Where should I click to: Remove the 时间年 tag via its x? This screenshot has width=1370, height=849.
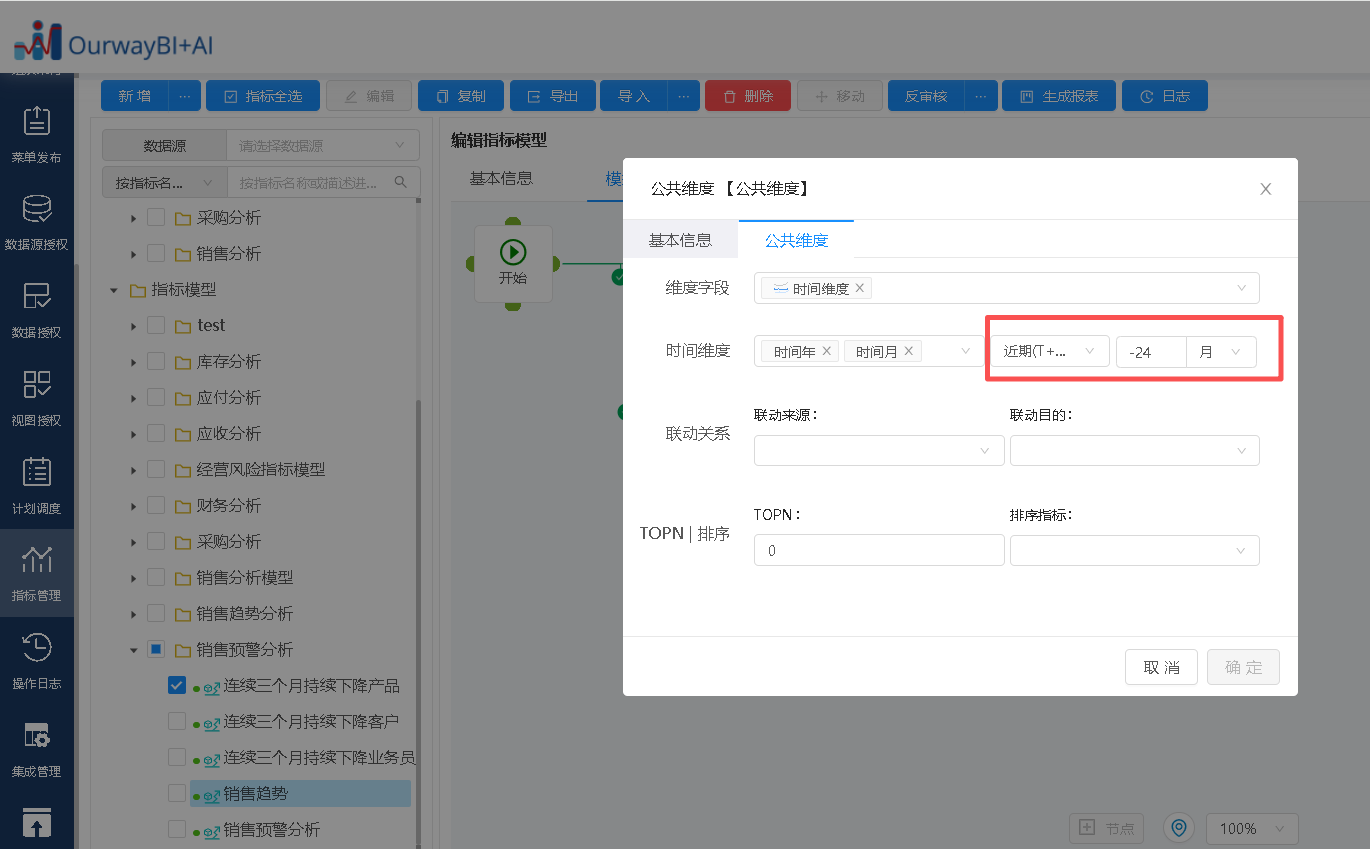[x=827, y=351]
